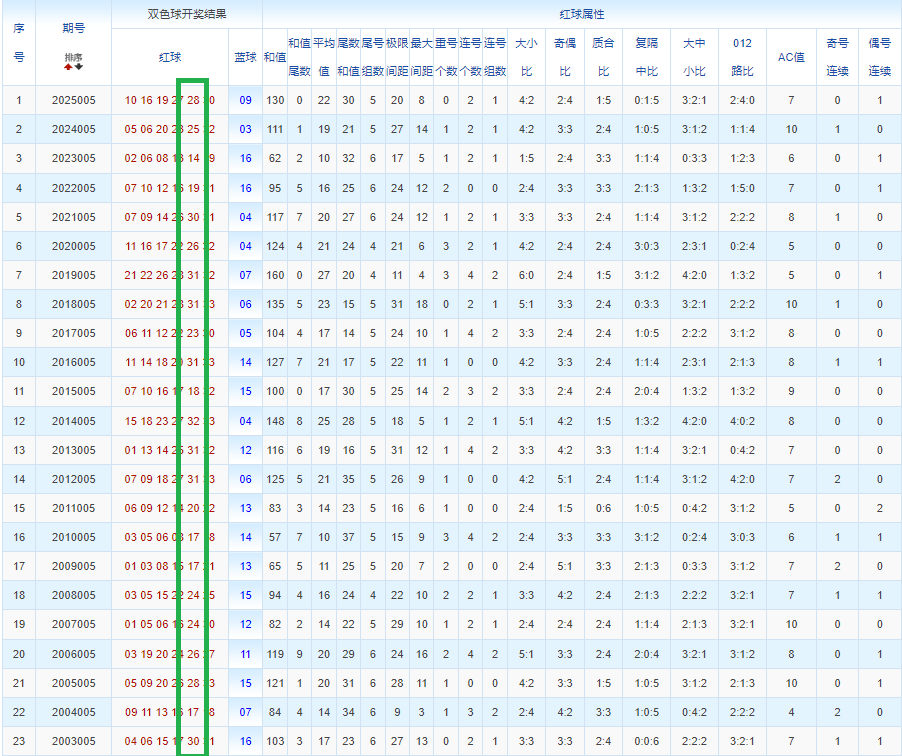902x756 pixels.
Task: Click the 偶号连续 column header
Action: (x=879, y=58)
